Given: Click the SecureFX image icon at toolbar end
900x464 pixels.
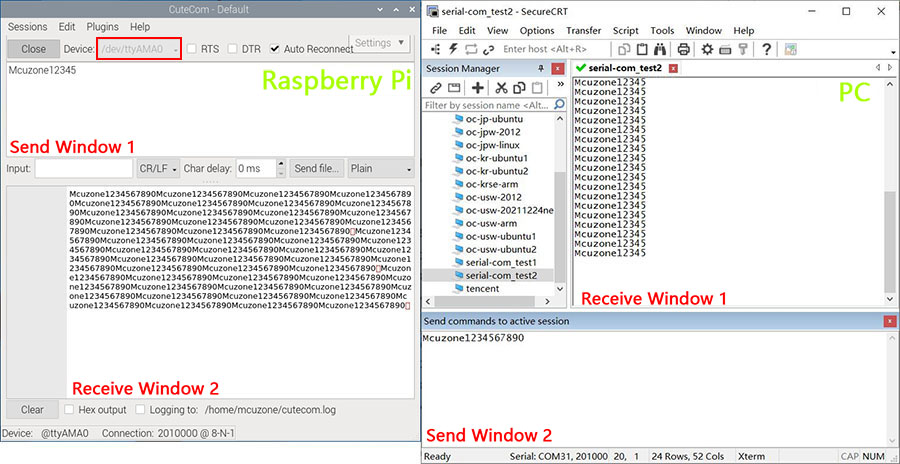Looking at the screenshot, I should 790,49.
